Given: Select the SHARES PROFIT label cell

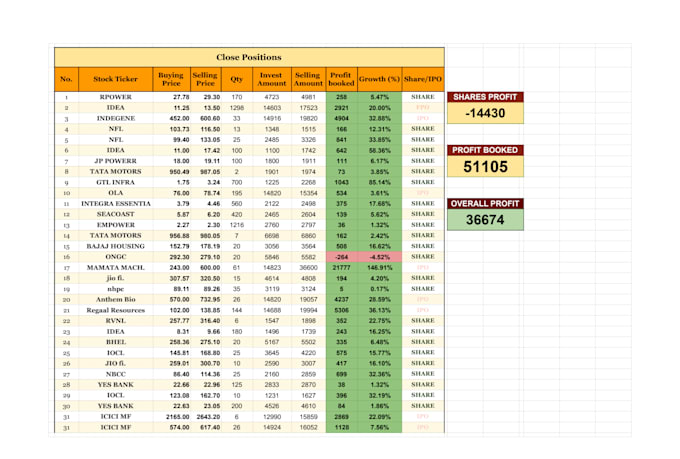Looking at the screenshot, I should click(485, 97).
